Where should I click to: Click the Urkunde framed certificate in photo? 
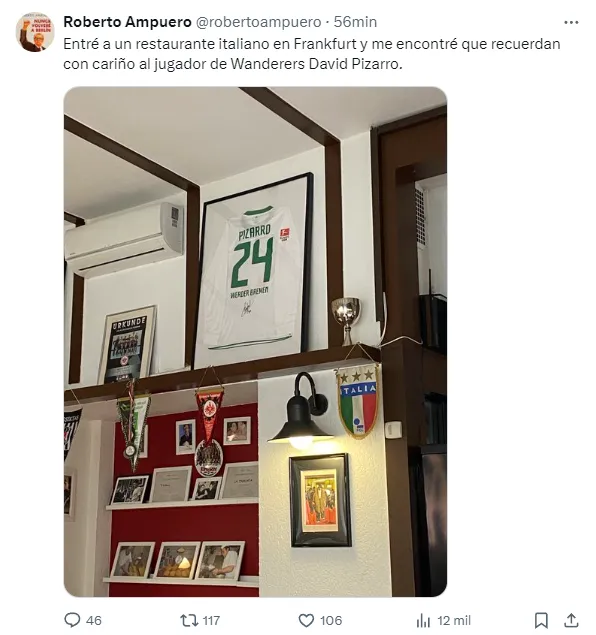tap(127, 345)
